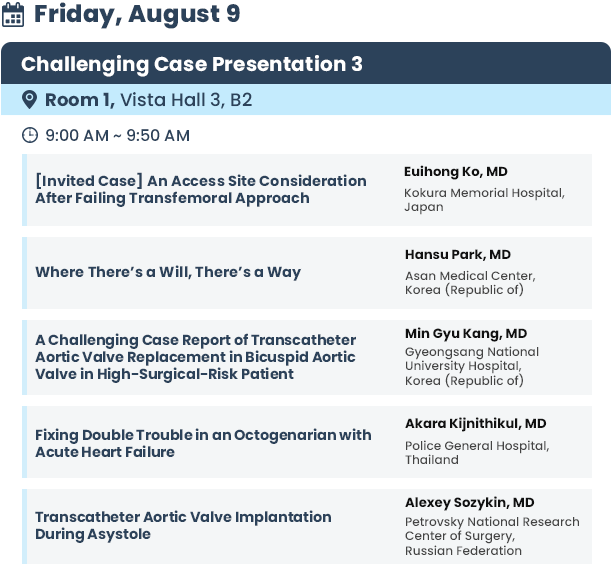View speaker Akara Kijnithikul, MD
The image size is (612, 566).
(x=475, y=424)
